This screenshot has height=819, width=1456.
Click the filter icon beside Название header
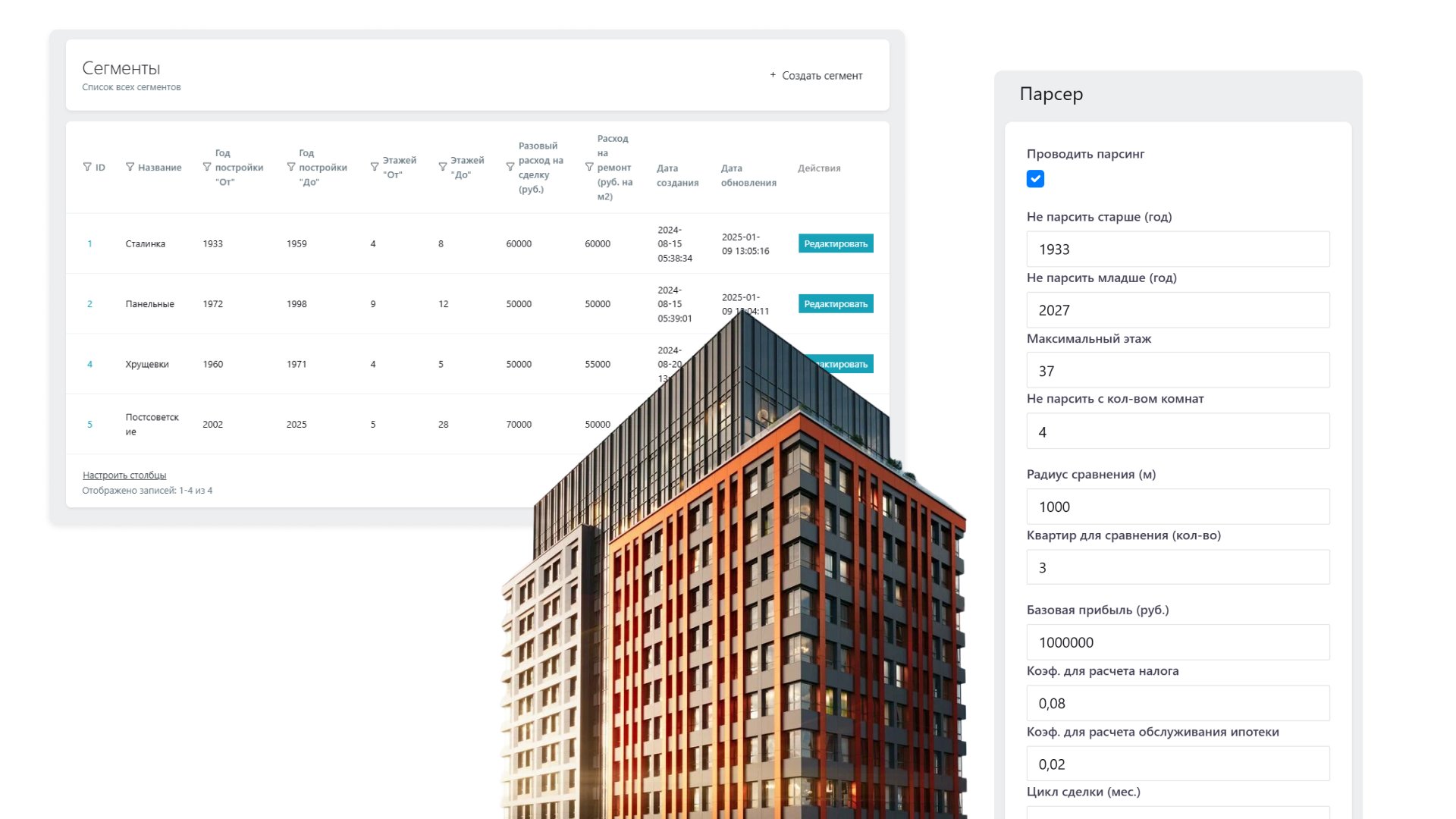click(130, 167)
